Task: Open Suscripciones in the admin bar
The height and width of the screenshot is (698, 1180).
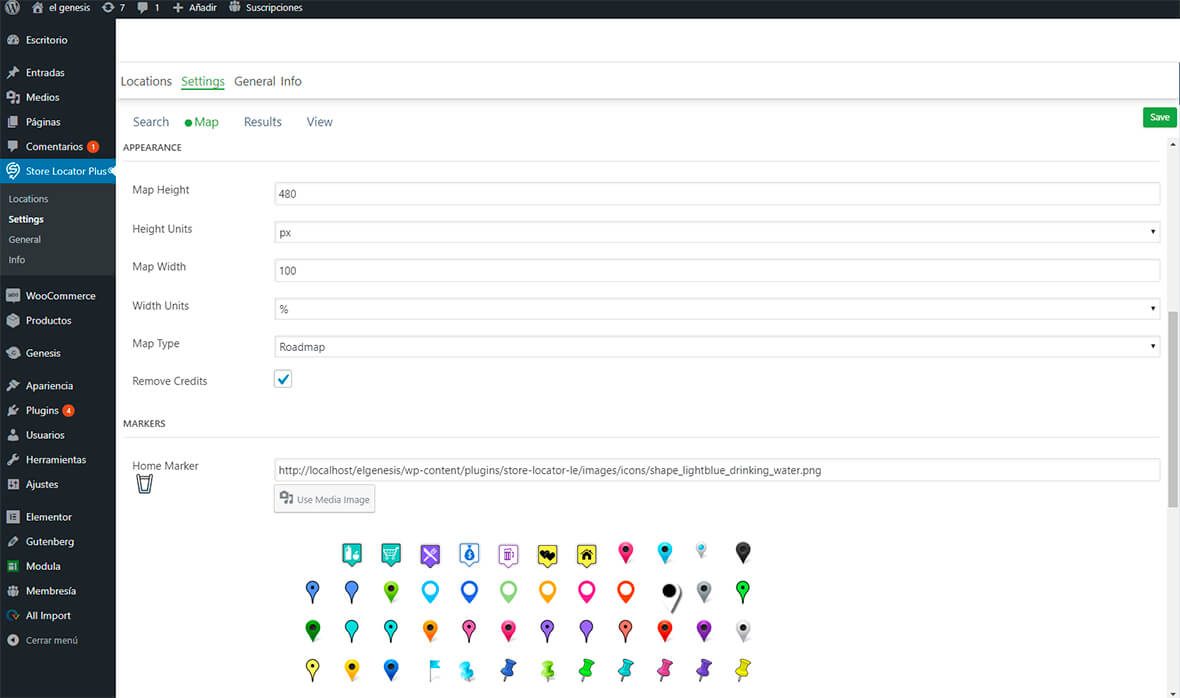Action: [266, 8]
